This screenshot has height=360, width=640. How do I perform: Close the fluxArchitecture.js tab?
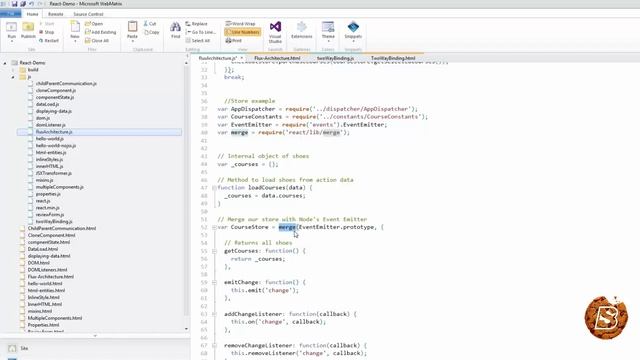pos(242,58)
